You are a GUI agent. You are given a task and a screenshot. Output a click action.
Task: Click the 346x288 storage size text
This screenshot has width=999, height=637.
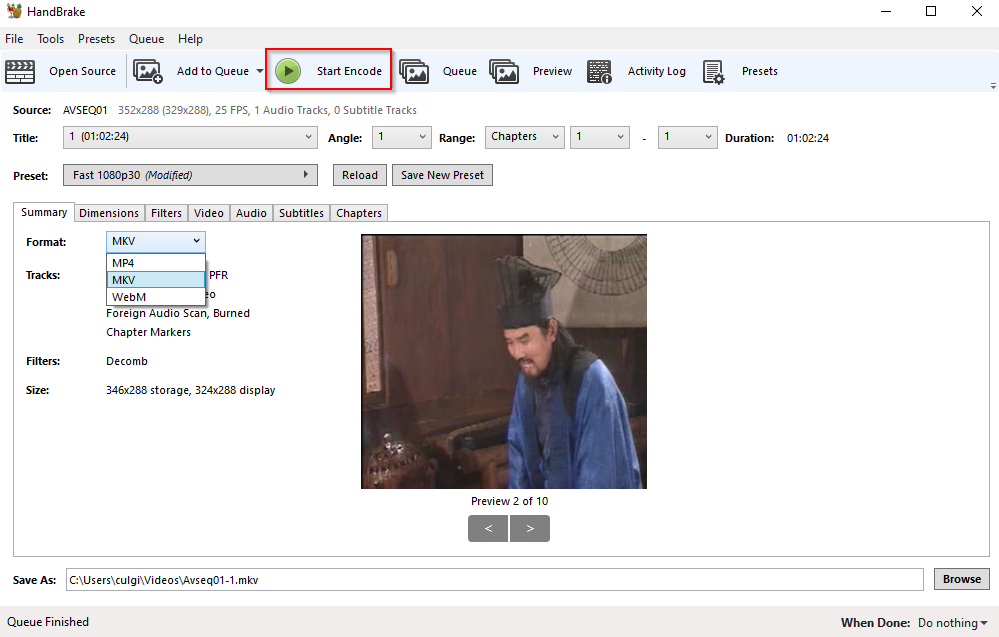point(190,390)
